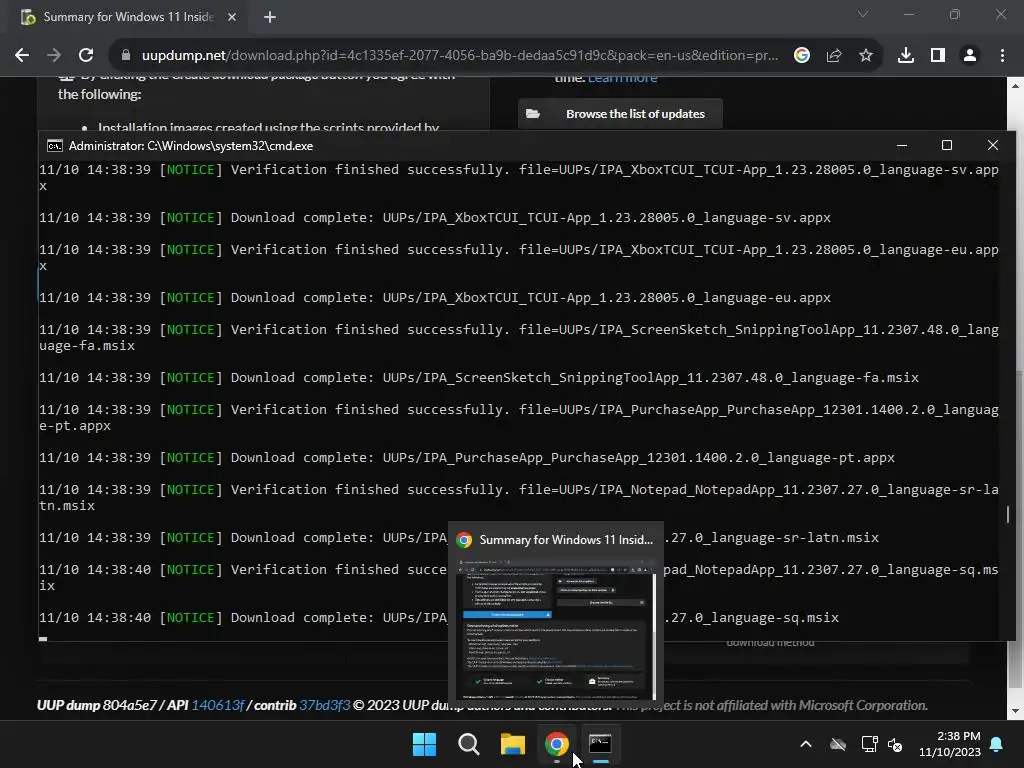Click Download complete language-sv.appx log line

coord(435,217)
